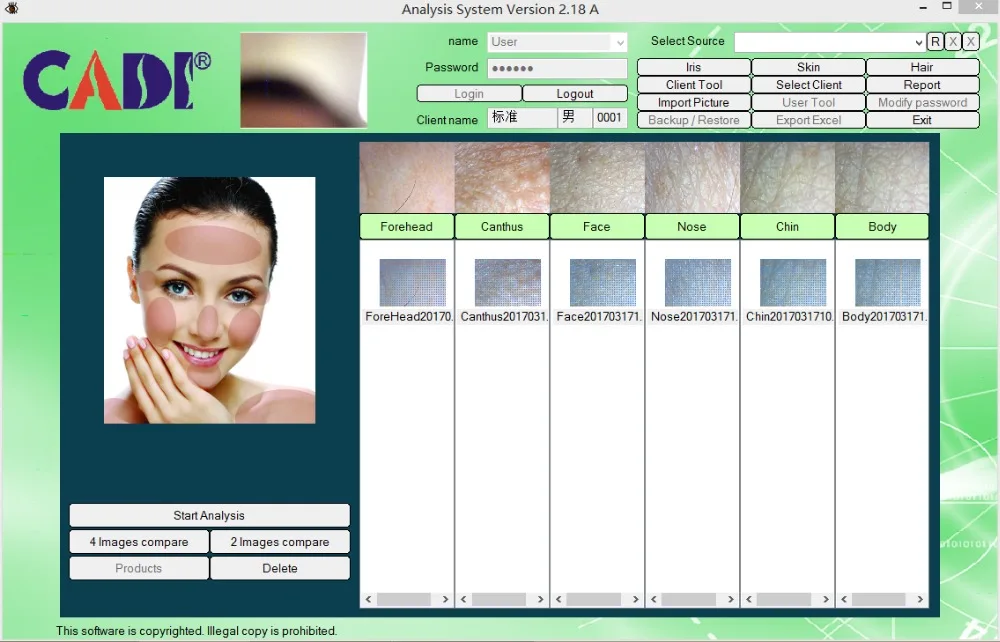Click Modify password button
Screen dimensions: 1000x642
point(922,103)
